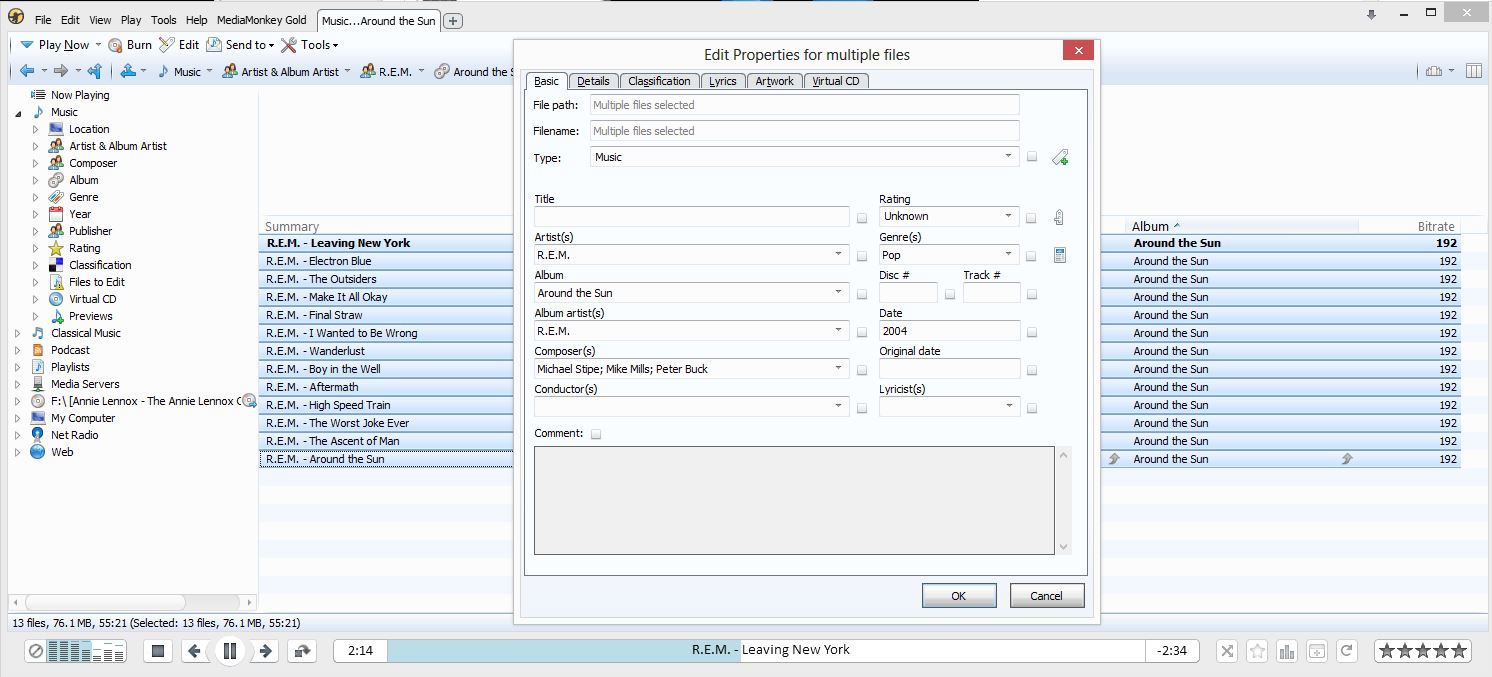Navigate back with the blue arrow
Screen dimensions: 1492x677
coord(27,71)
